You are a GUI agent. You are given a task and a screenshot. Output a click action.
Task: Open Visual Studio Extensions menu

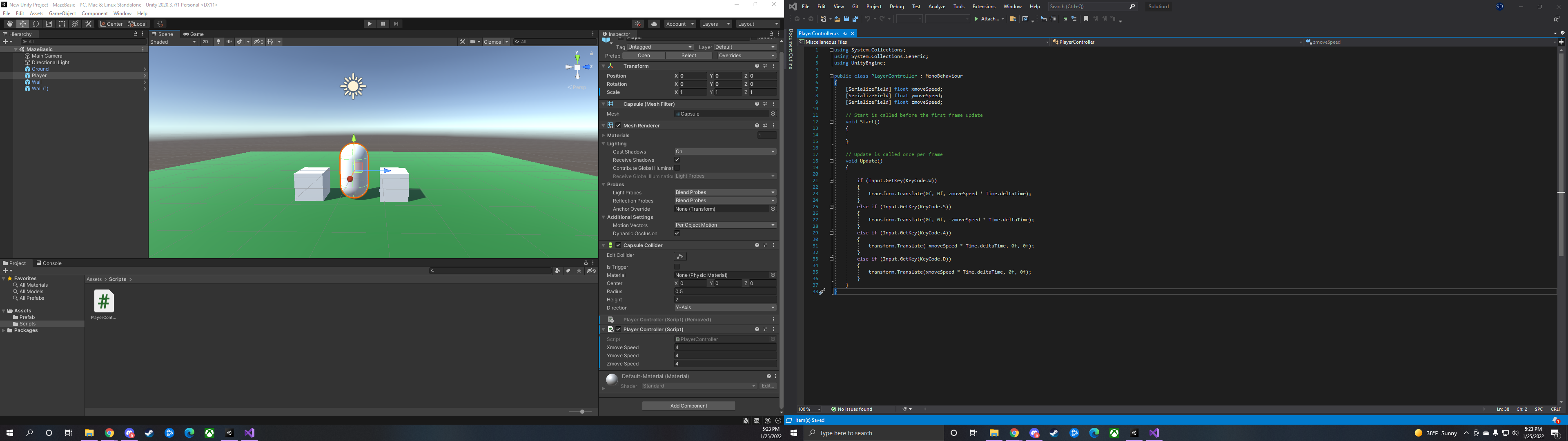point(984,7)
